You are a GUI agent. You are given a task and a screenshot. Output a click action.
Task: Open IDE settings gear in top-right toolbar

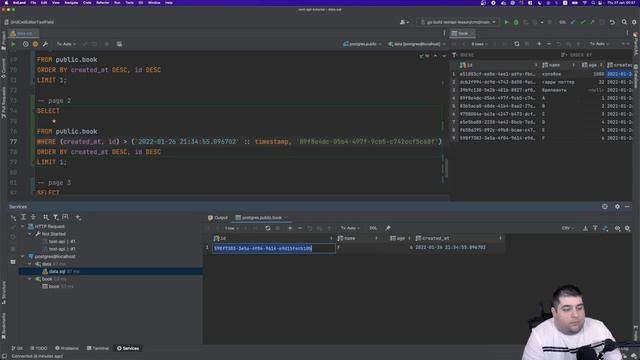(x=634, y=22)
